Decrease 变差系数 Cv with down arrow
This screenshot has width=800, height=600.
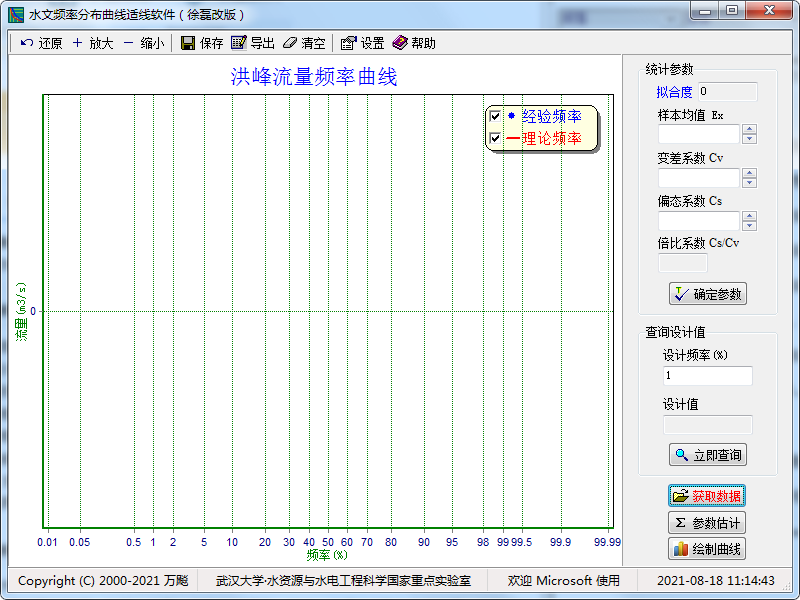749,183
